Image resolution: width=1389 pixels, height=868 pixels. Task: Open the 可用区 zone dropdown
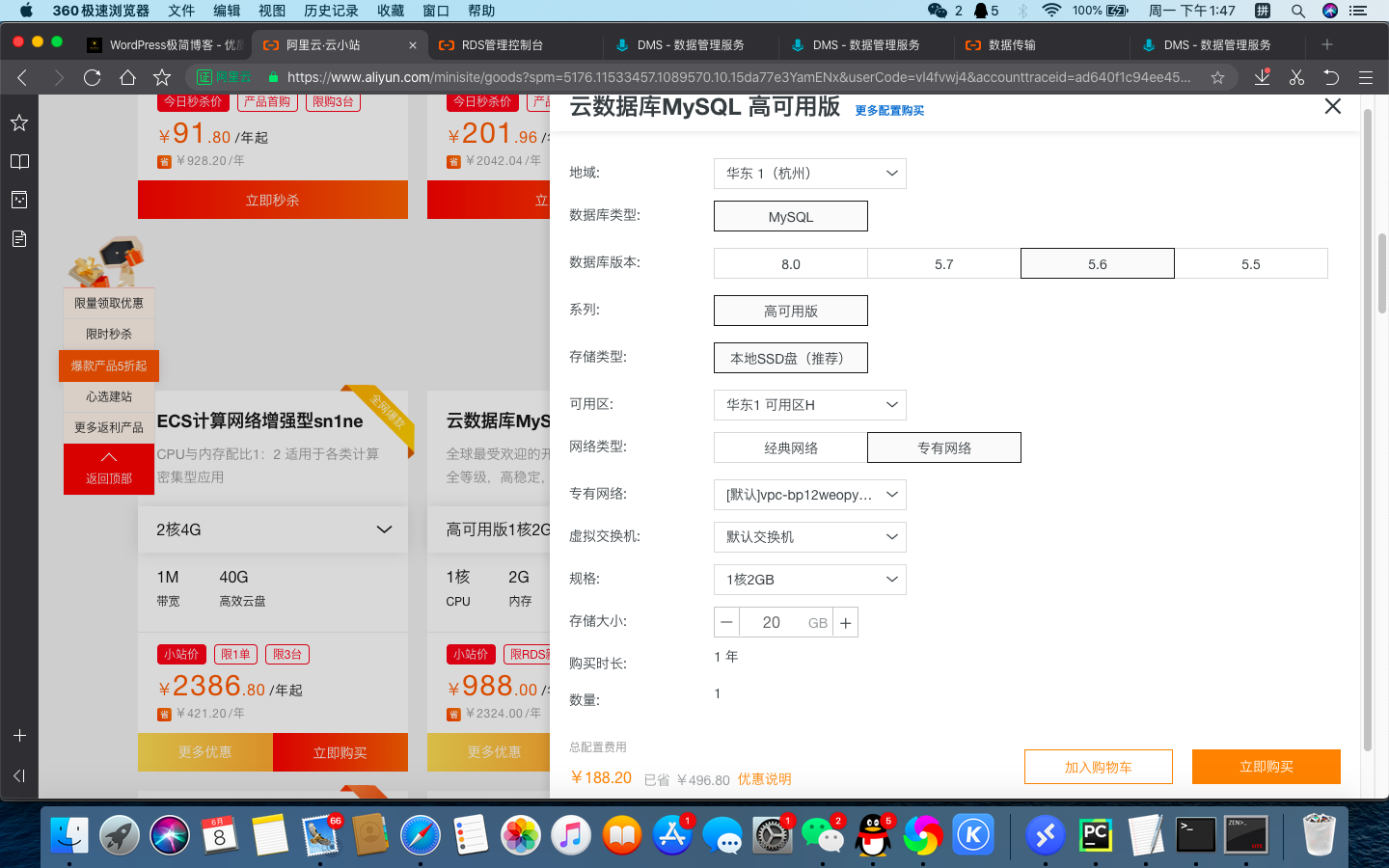click(x=810, y=405)
